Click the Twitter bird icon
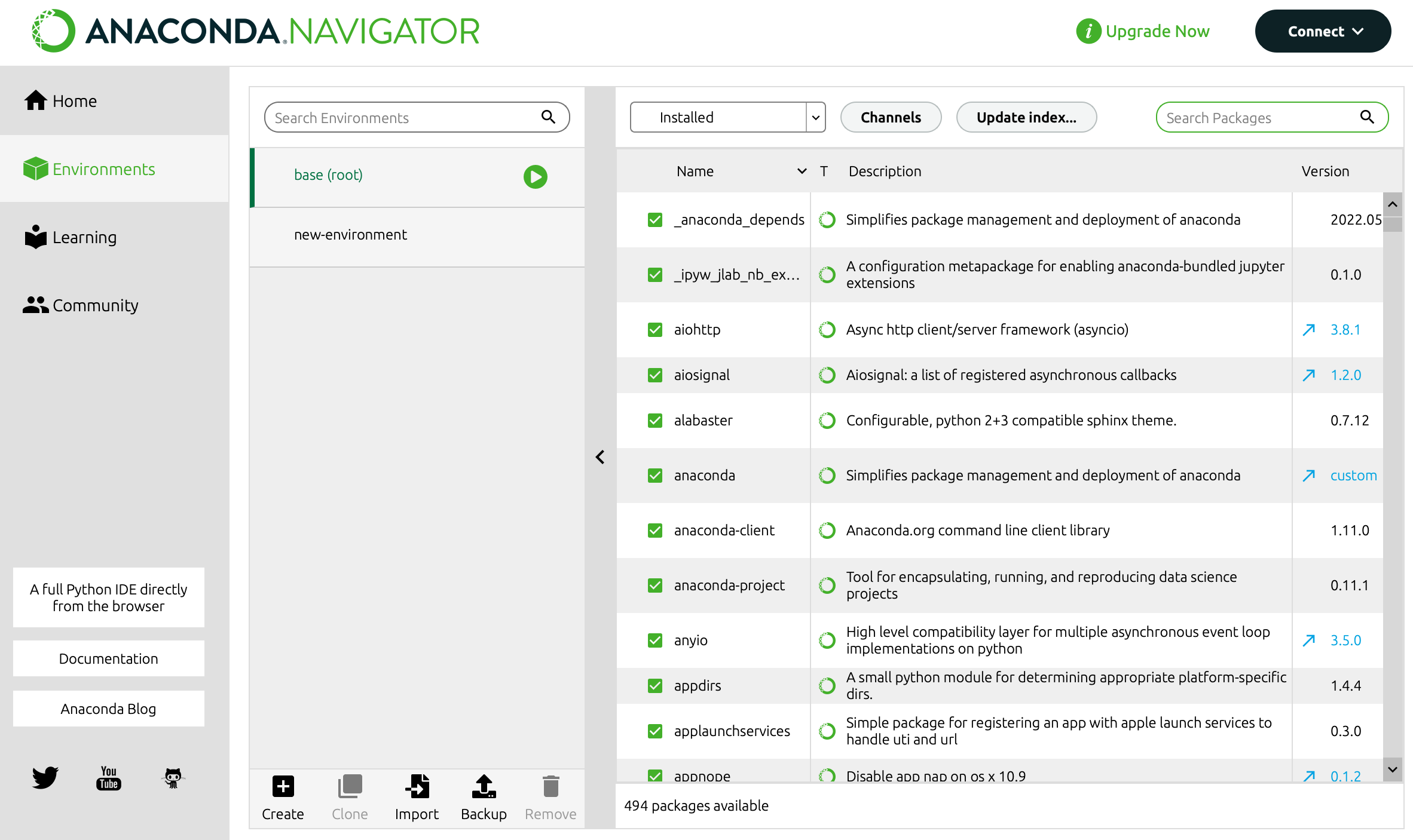The height and width of the screenshot is (840, 1413). point(45,777)
